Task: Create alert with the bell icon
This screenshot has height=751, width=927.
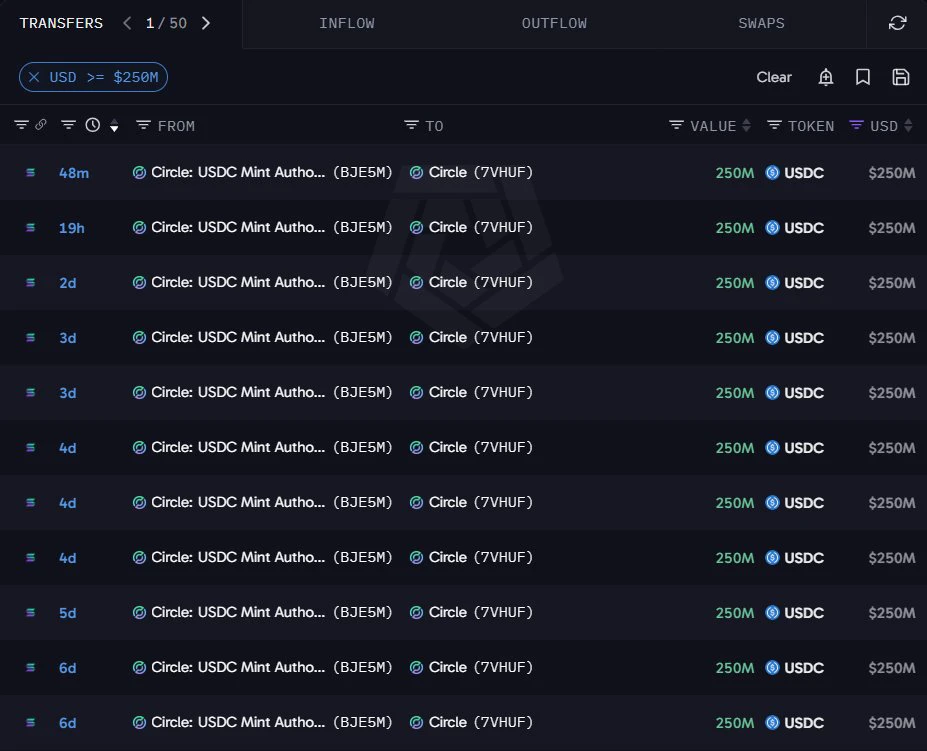Action: [x=826, y=77]
